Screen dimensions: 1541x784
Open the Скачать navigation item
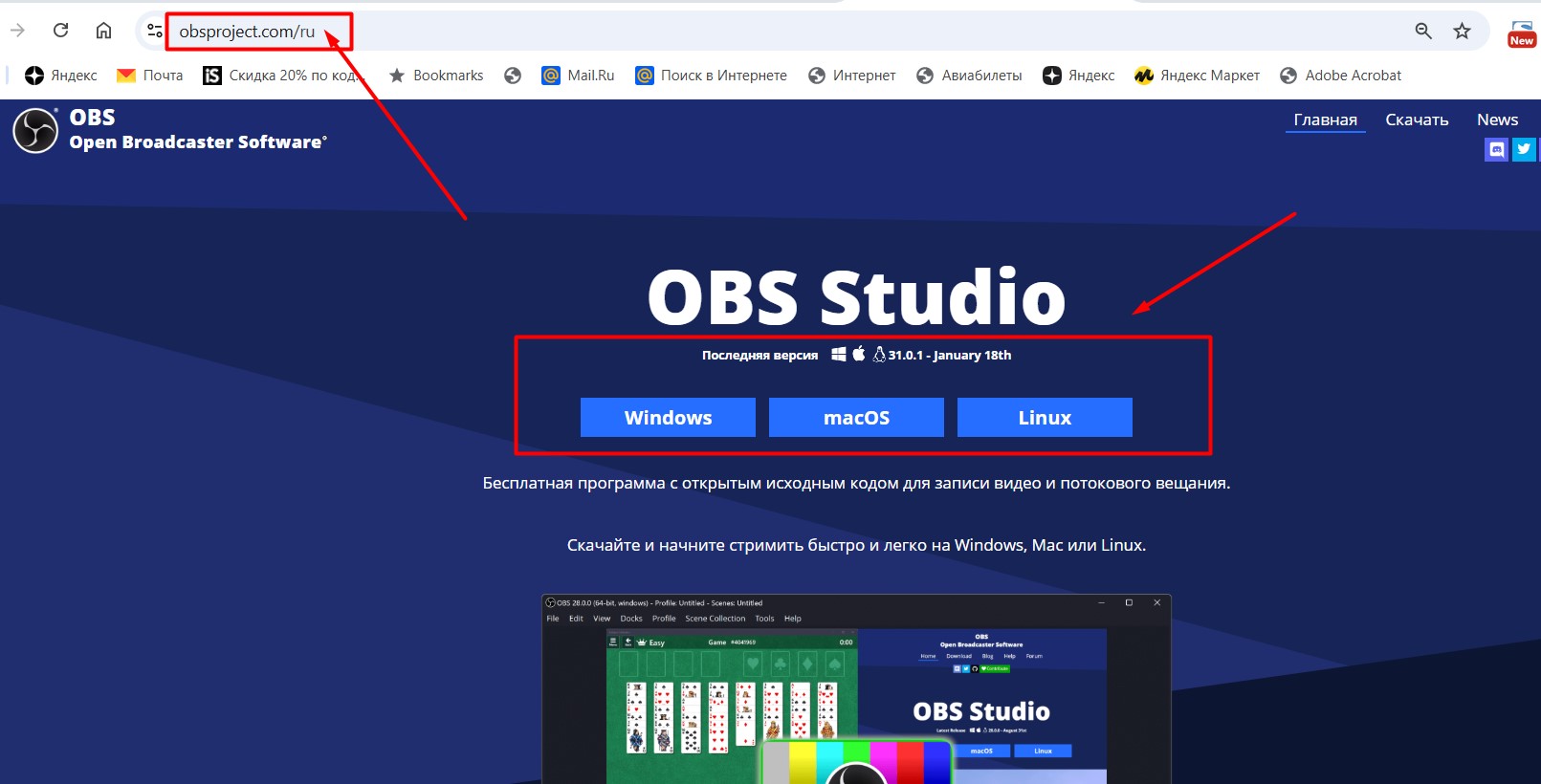tap(1417, 120)
